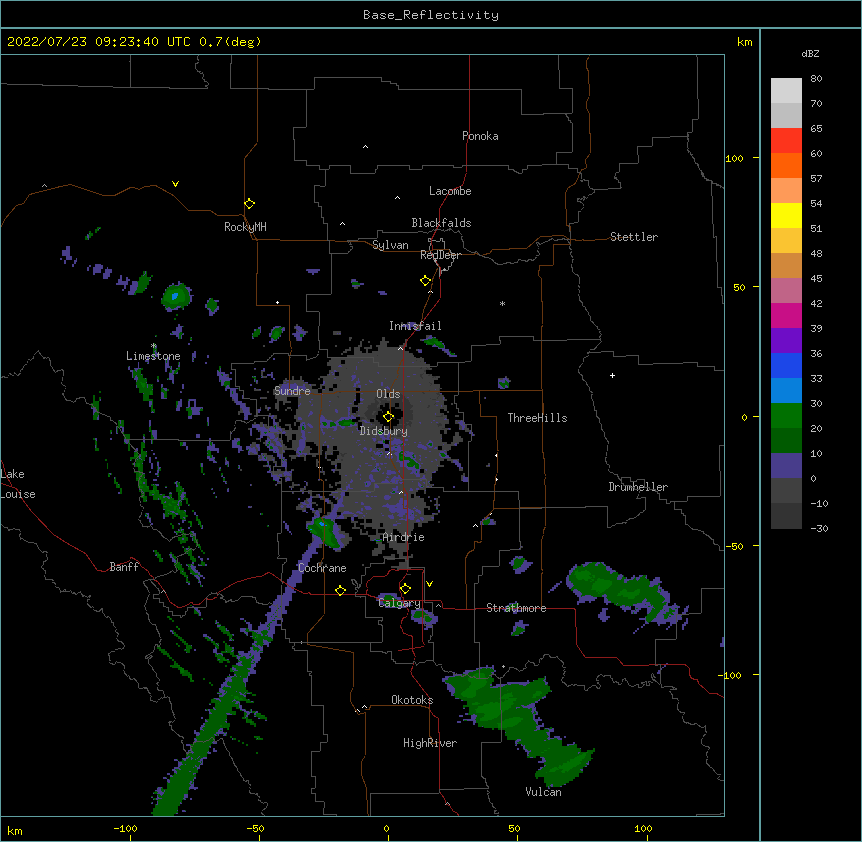This screenshot has height=842, width=862.
Task: Click the Blackfalds city label
Action: pyautogui.click(x=441, y=223)
